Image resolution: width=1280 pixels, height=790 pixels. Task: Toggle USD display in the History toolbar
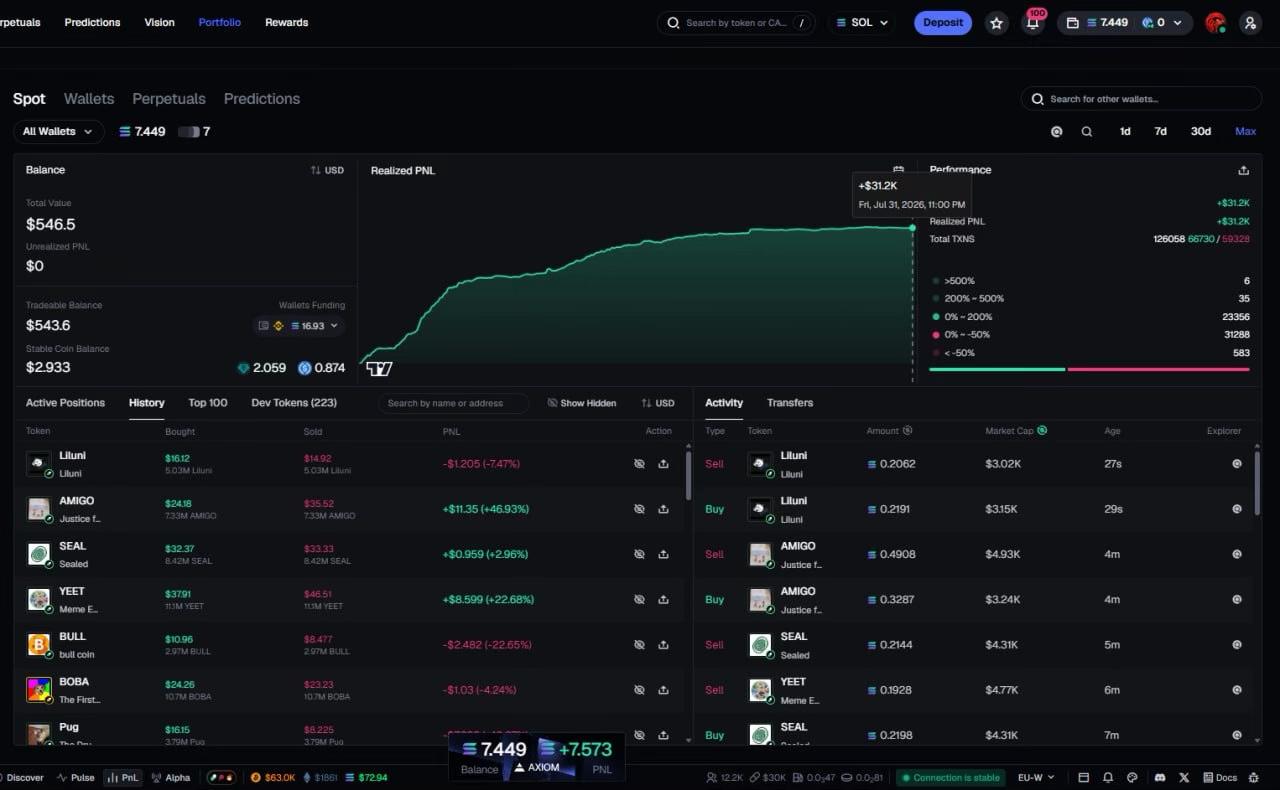pyautogui.click(x=658, y=403)
